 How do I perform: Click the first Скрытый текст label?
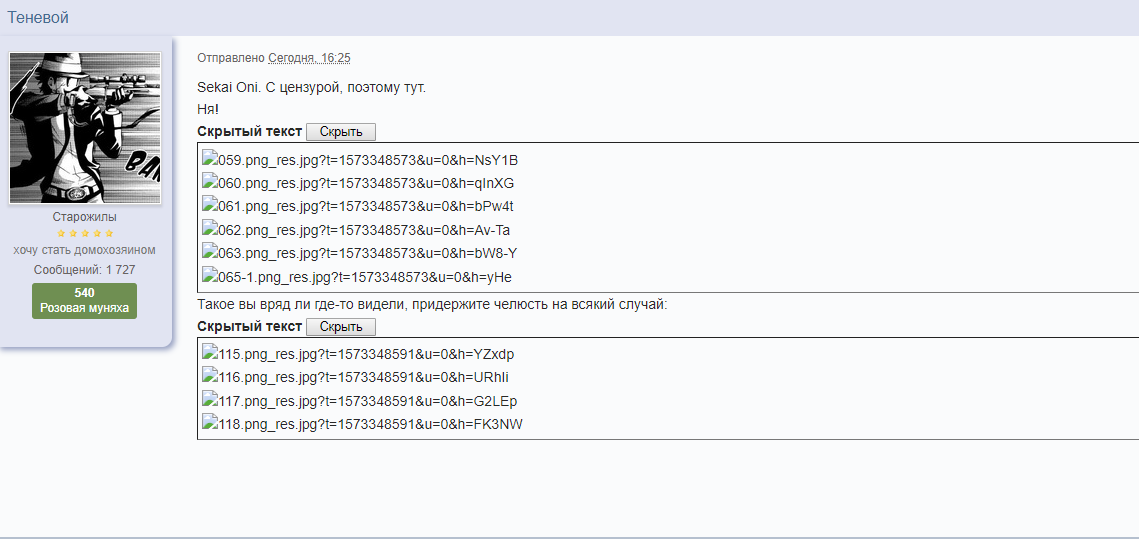[249, 132]
